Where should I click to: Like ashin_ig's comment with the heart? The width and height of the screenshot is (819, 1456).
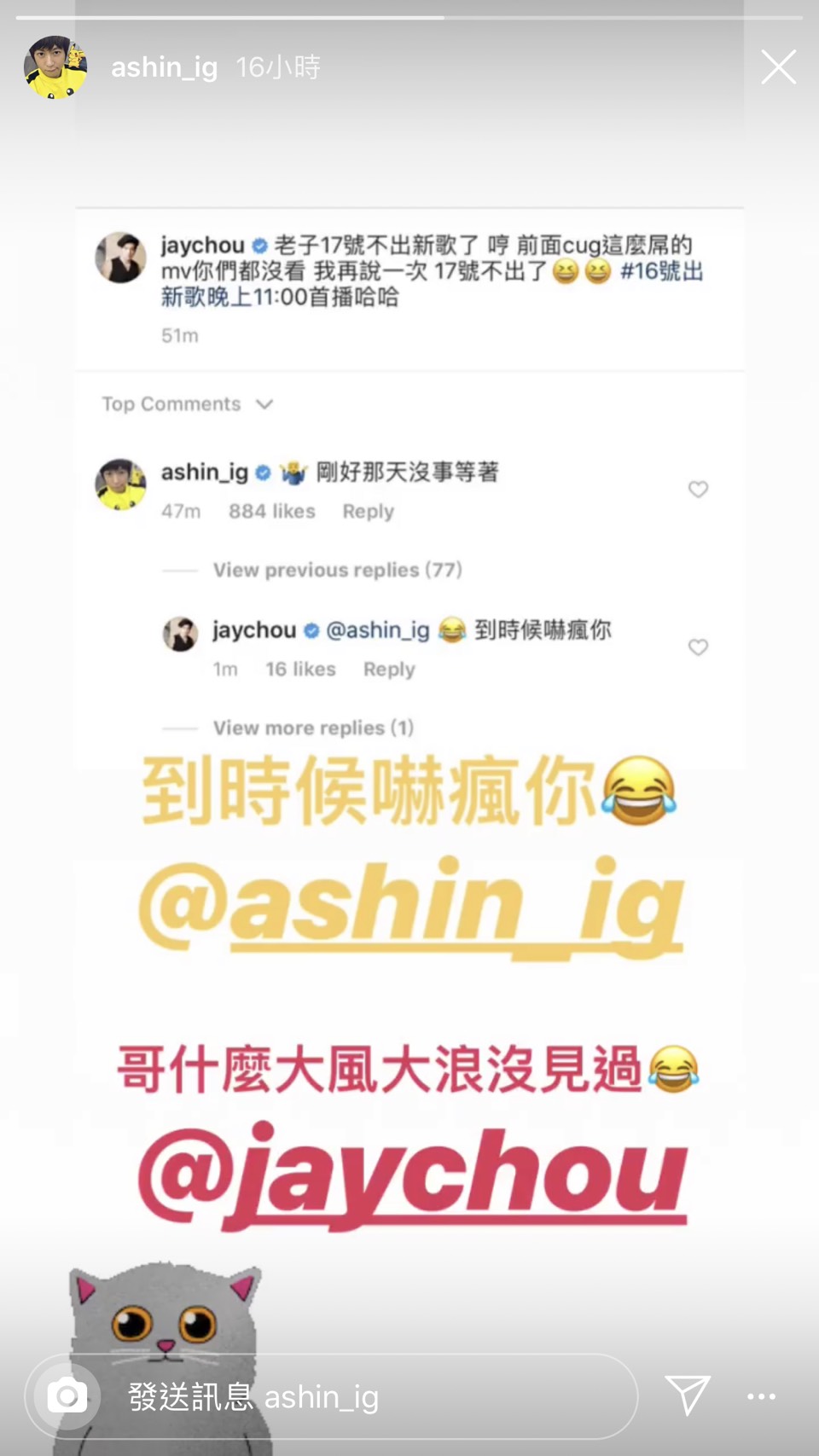(698, 490)
